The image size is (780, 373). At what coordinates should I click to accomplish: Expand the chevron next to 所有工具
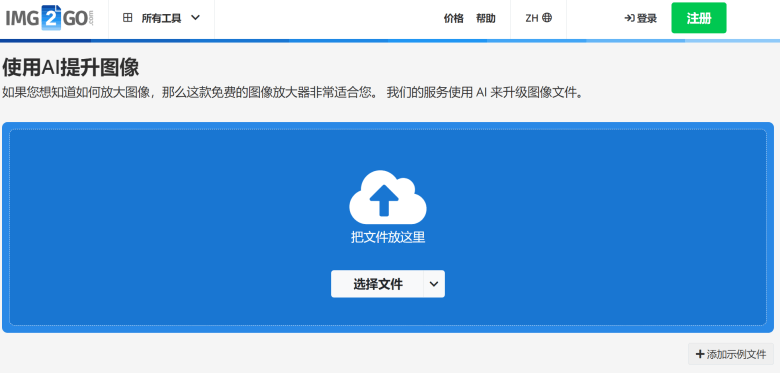[x=195, y=18]
